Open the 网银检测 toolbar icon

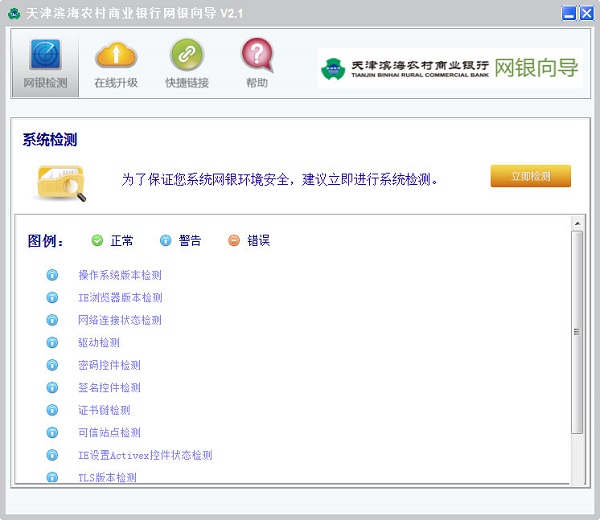(x=45, y=63)
